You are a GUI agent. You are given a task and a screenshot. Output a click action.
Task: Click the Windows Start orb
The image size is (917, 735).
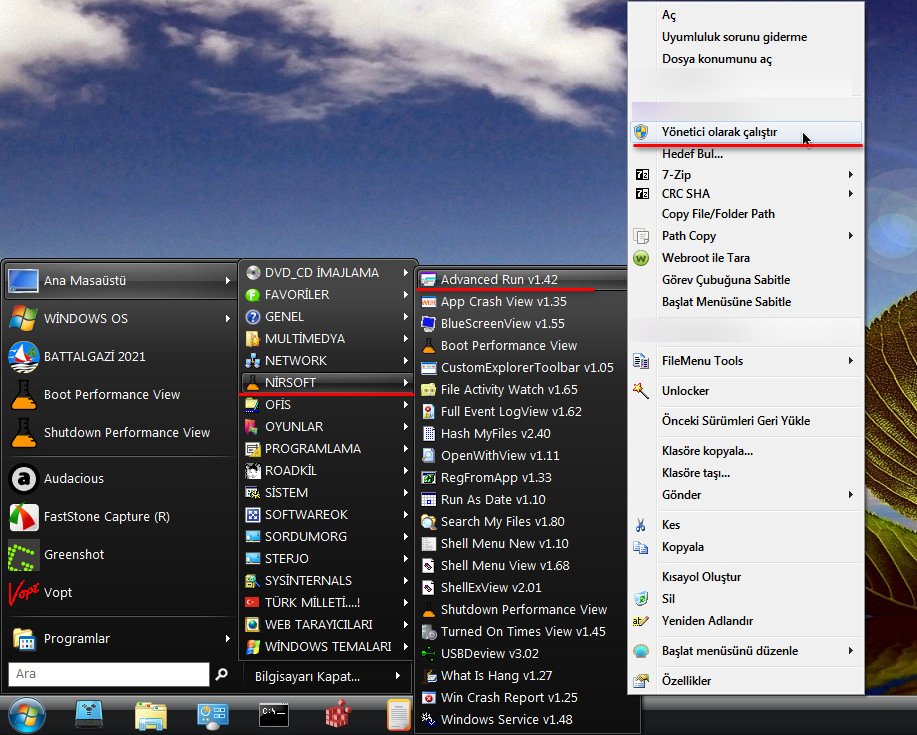click(27, 715)
